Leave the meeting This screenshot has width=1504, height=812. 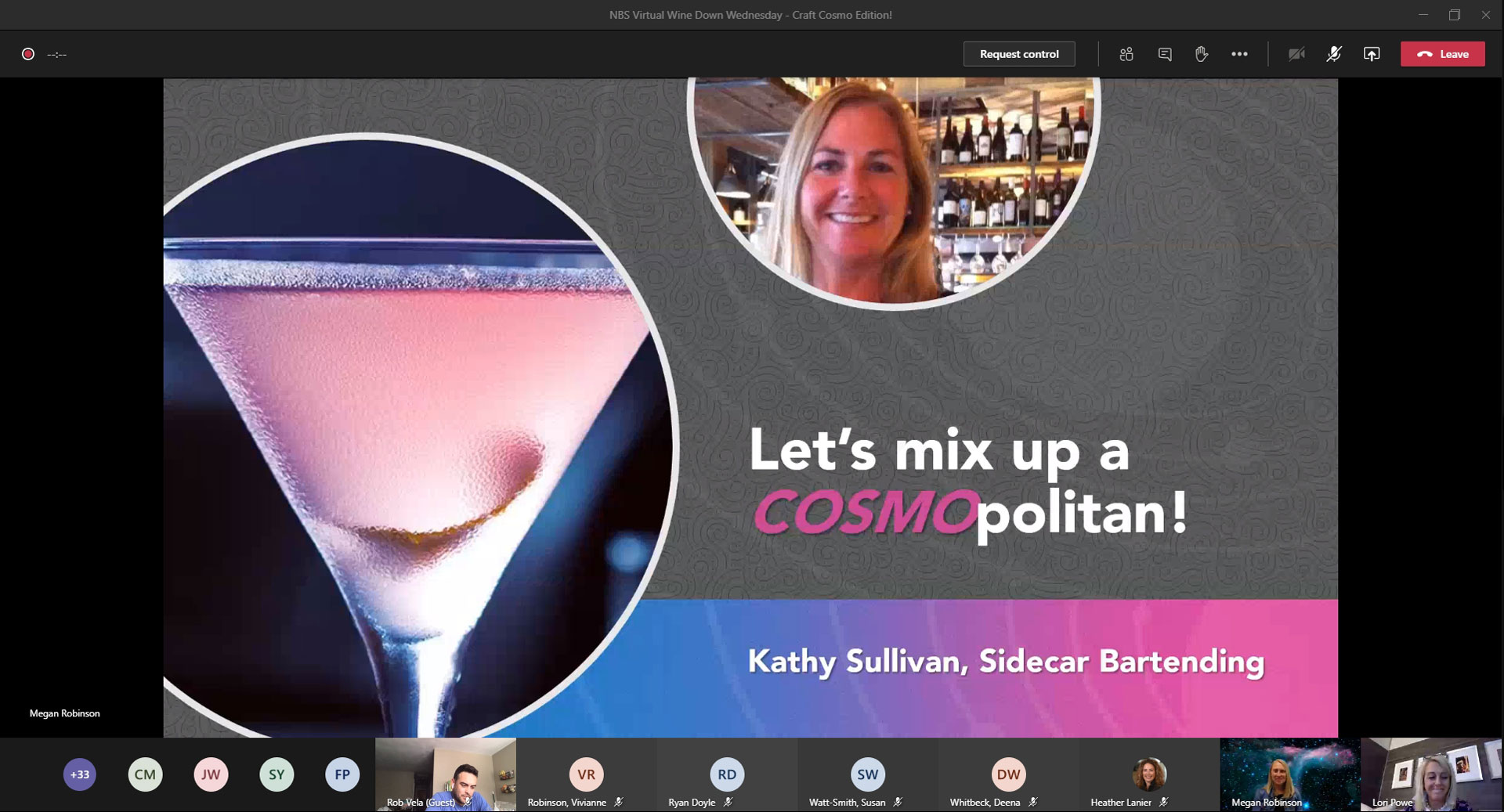coord(1442,54)
